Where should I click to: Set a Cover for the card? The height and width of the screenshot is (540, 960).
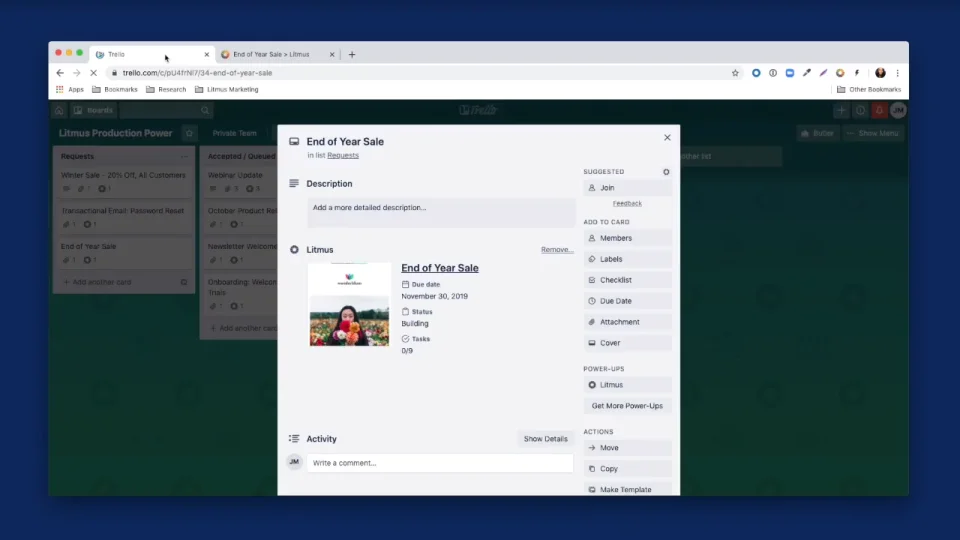[x=628, y=343]
